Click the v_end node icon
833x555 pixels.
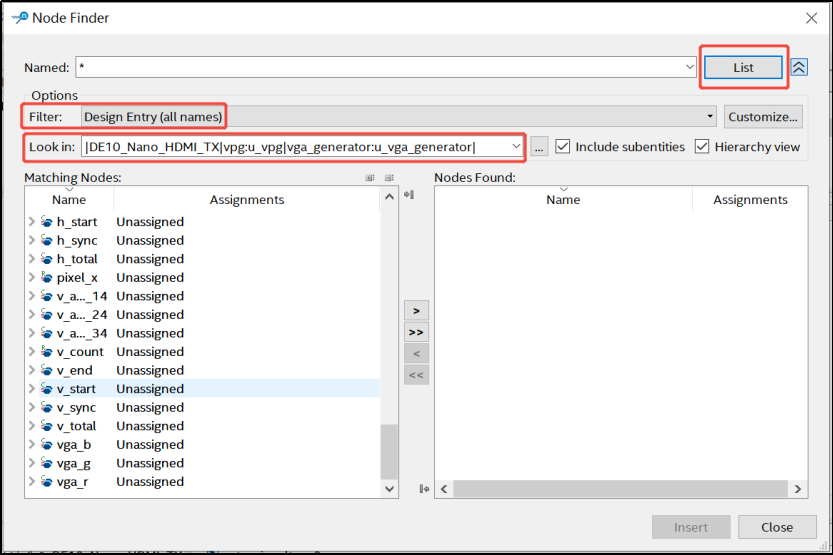tap(47, 370)
